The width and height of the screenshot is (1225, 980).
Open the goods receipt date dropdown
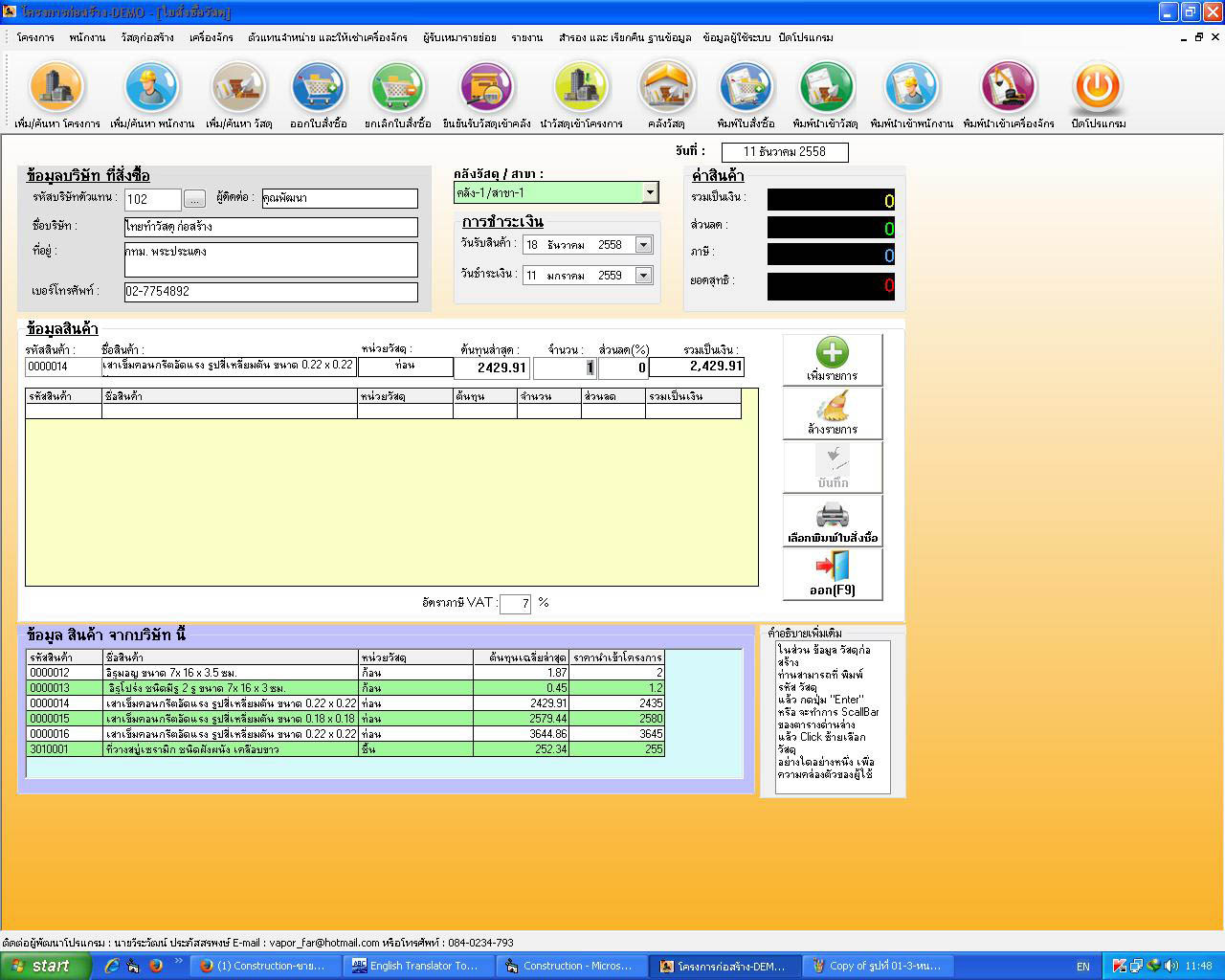(643, 245)
